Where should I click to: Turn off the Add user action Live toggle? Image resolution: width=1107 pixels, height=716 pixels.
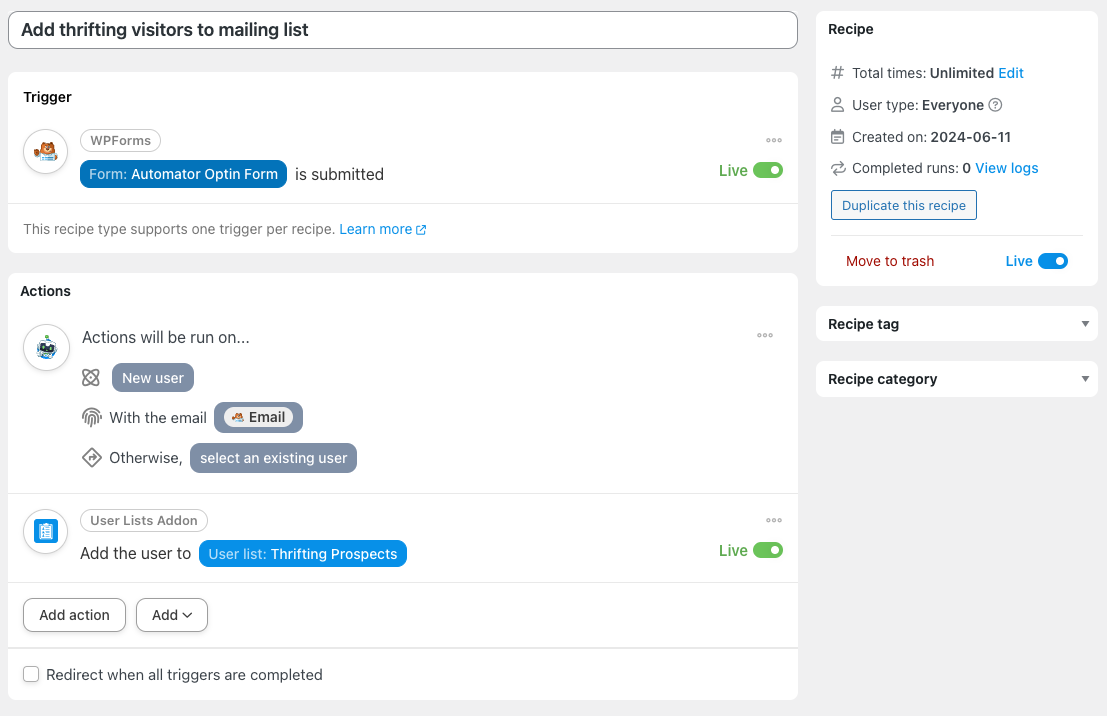click(x=767, y=550)
